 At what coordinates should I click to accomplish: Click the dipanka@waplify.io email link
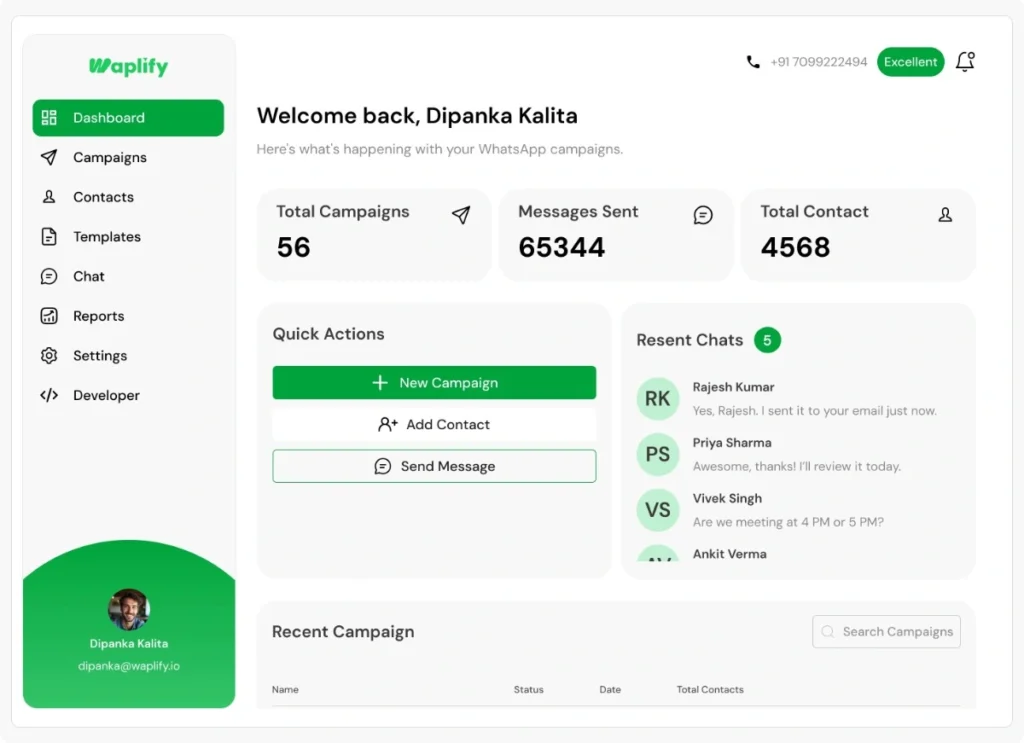tap(129, 666)
